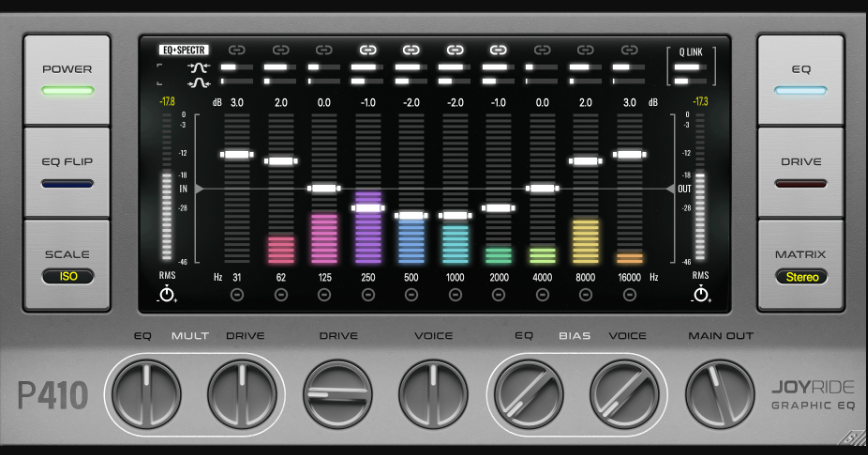Click the MAIN OUT knob

tap(720, 395)
